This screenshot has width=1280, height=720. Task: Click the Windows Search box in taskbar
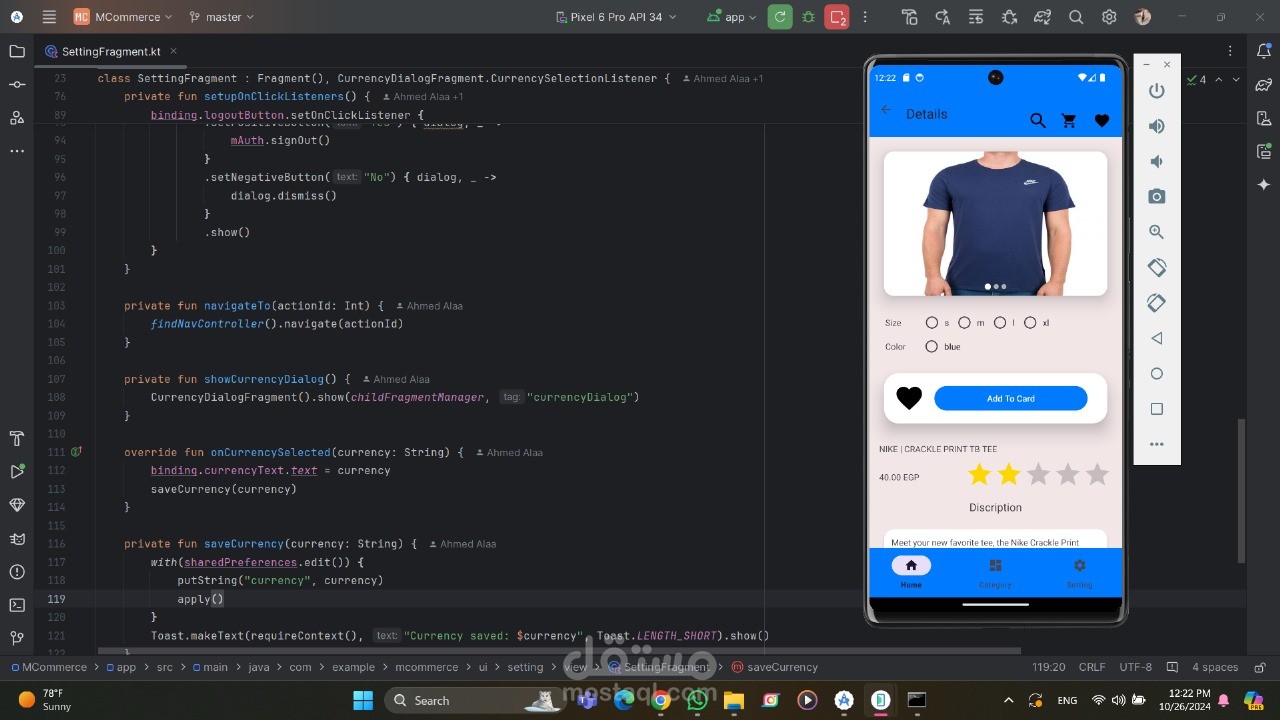click(x=476, y=700)
